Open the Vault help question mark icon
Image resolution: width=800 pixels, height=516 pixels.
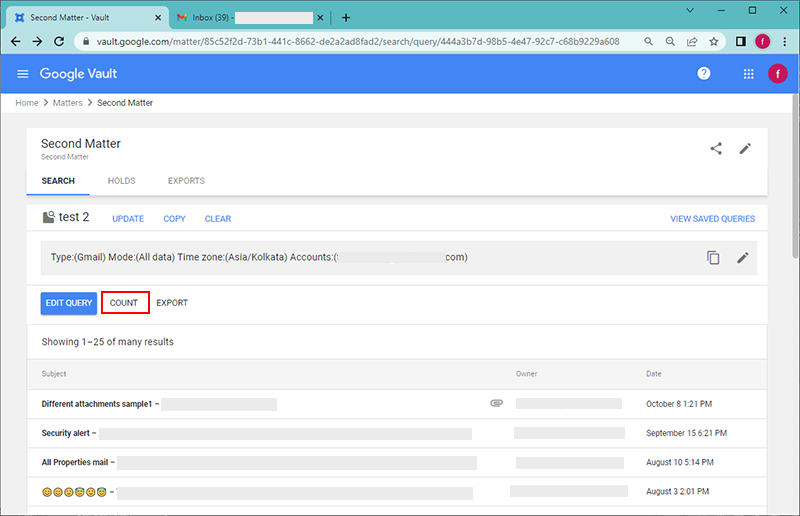[x=704, y=73]
